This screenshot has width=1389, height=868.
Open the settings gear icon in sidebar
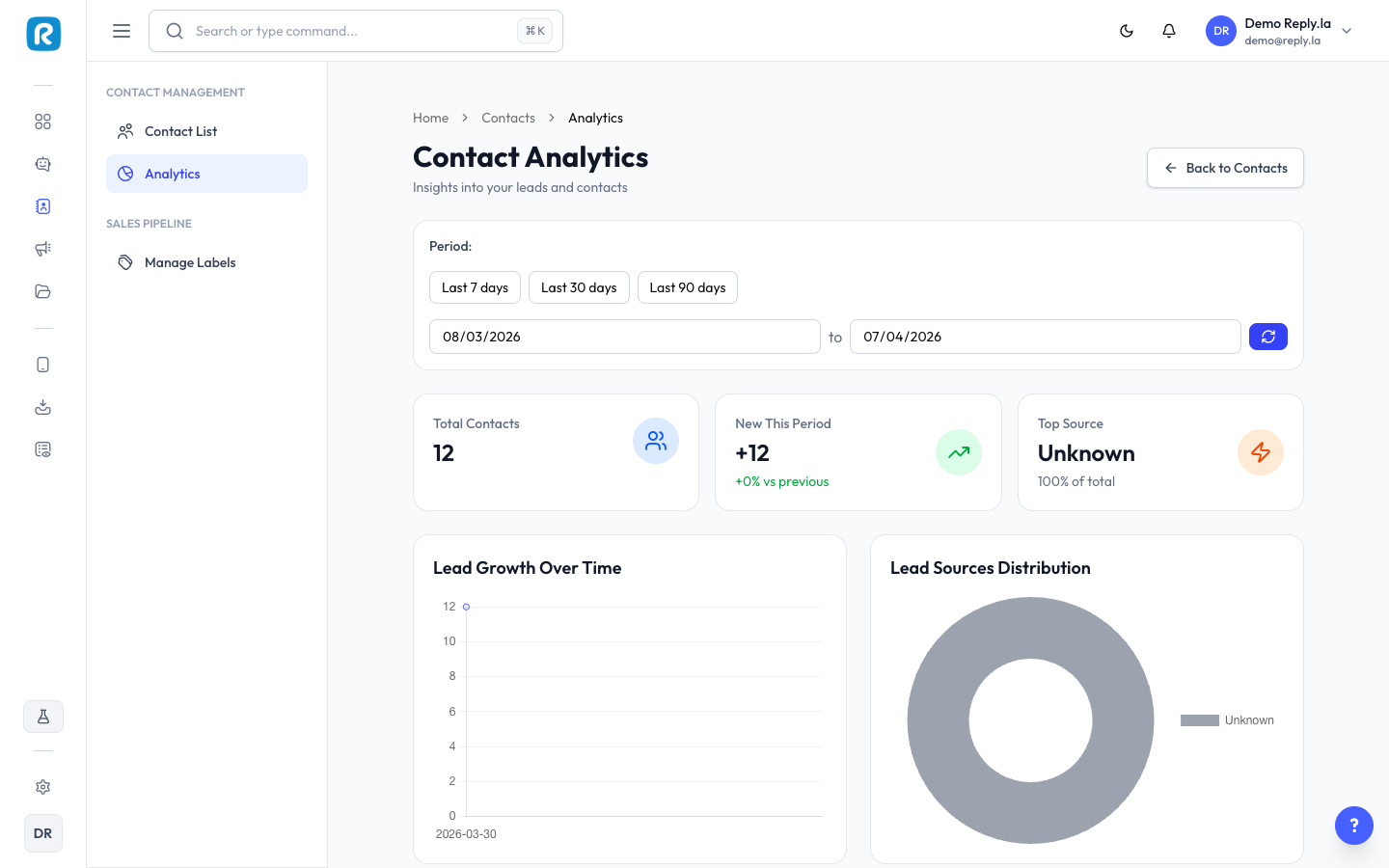(42, 787)
